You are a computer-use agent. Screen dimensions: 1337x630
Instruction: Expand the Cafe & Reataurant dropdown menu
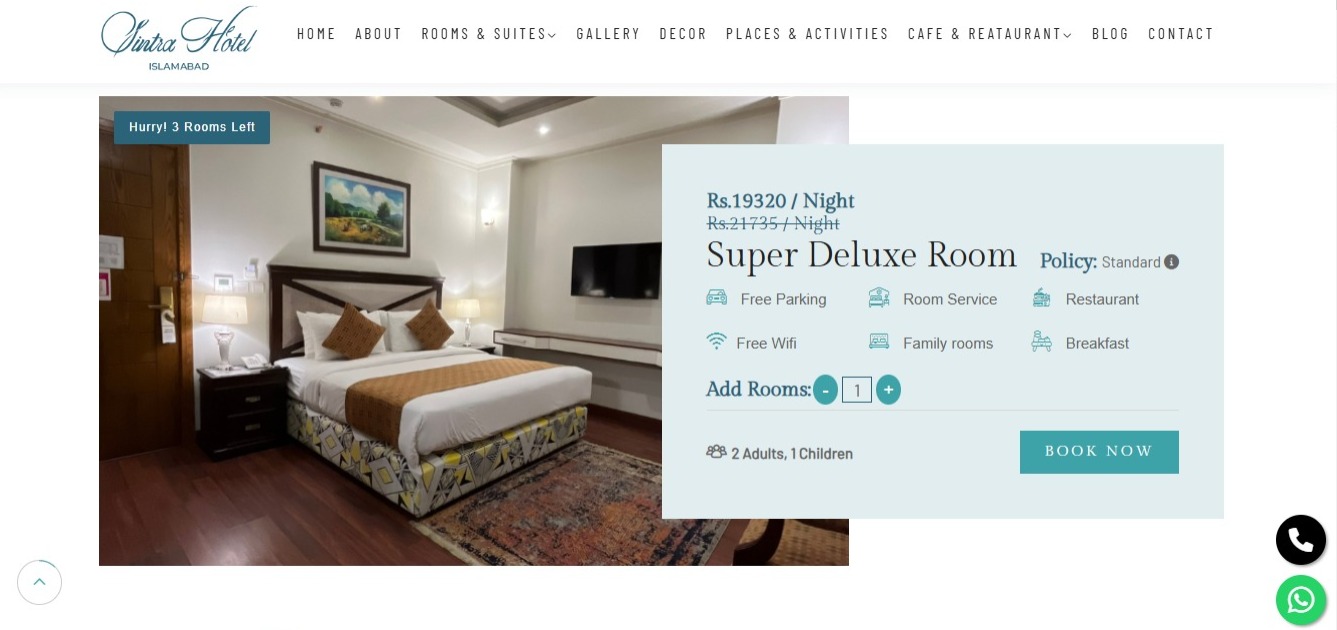(x=989, y=34)
